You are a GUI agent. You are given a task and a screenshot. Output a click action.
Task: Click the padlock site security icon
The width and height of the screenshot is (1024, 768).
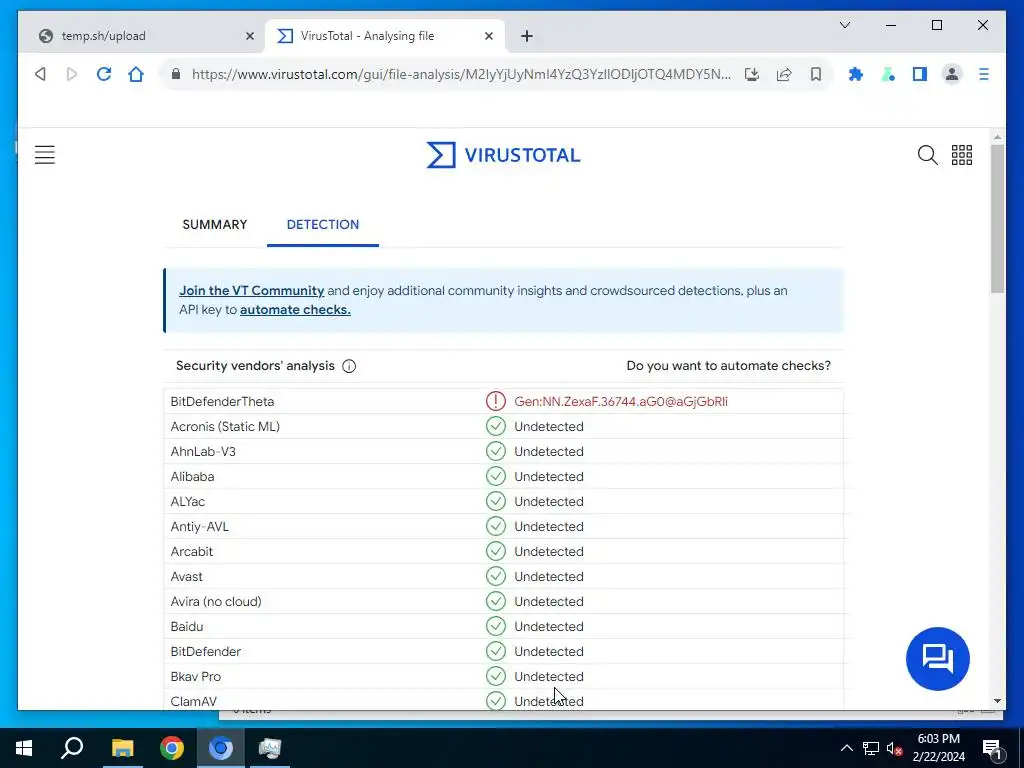(x=176, y=74)
